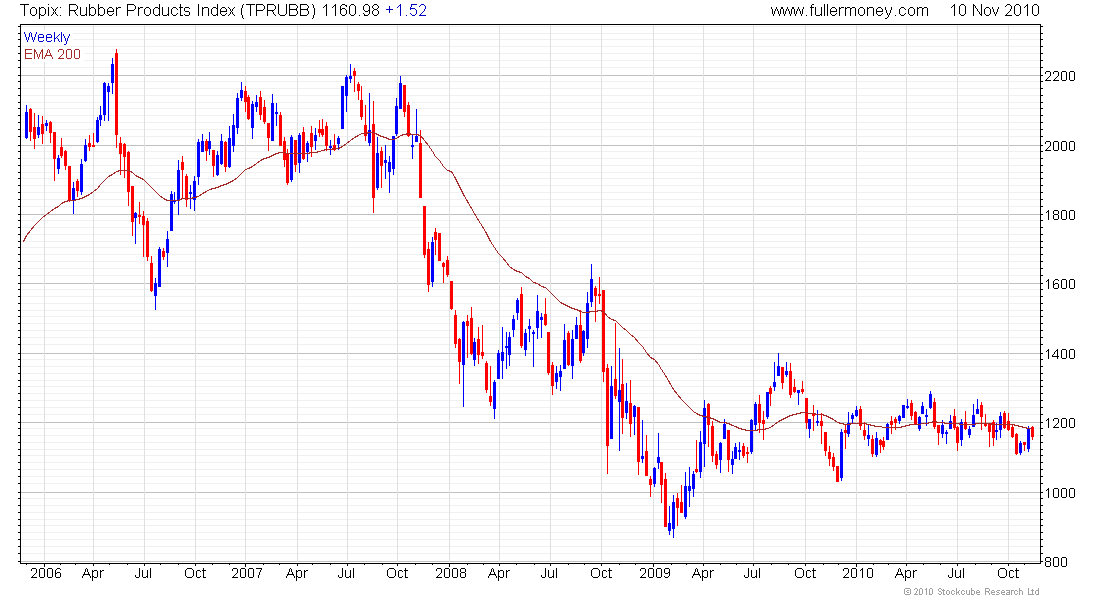Viewport: 1100px width, 600px height.
Task: Click the 2008 x-axis year label
Action: [450, 573]
